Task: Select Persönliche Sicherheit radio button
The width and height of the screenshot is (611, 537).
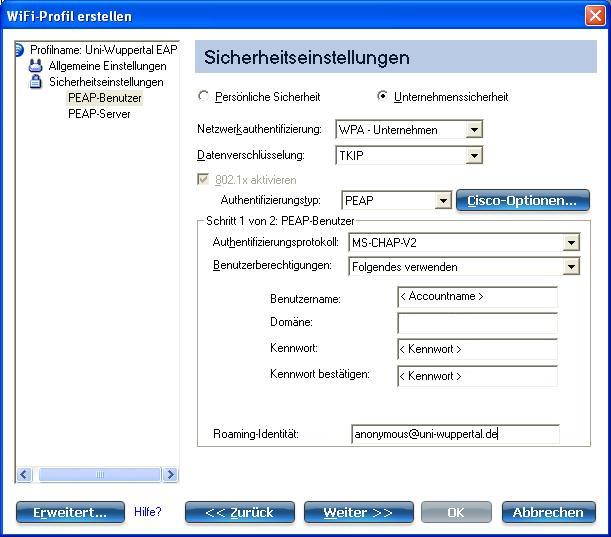Action: (x=203, y=96)
